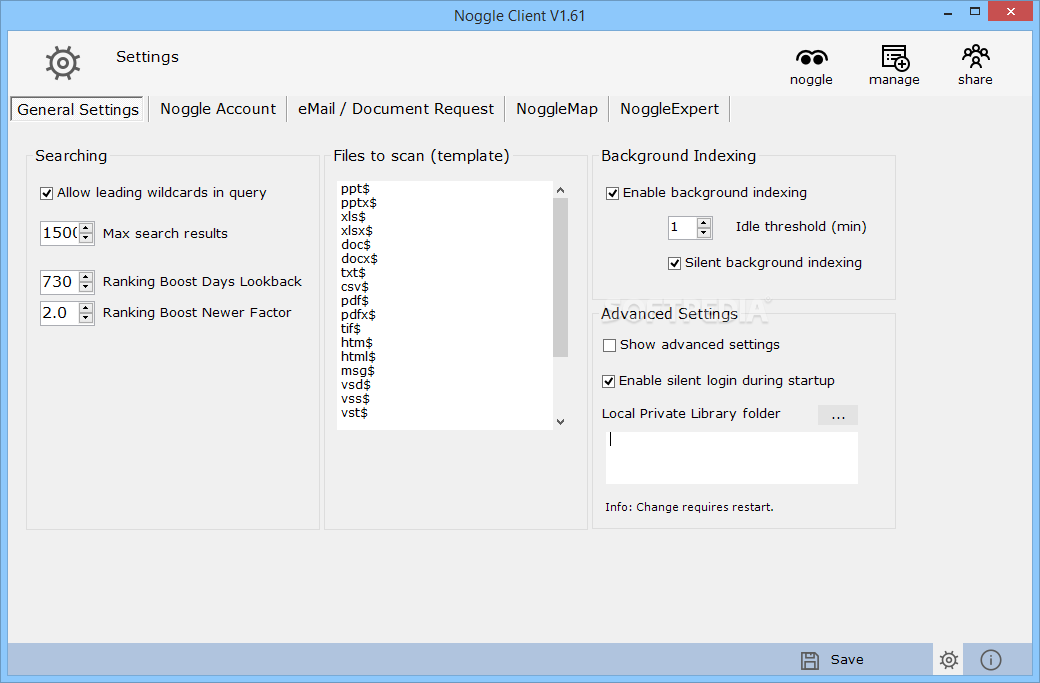
Task: Select the txt$ entry
Action: (x=354, y=273)
